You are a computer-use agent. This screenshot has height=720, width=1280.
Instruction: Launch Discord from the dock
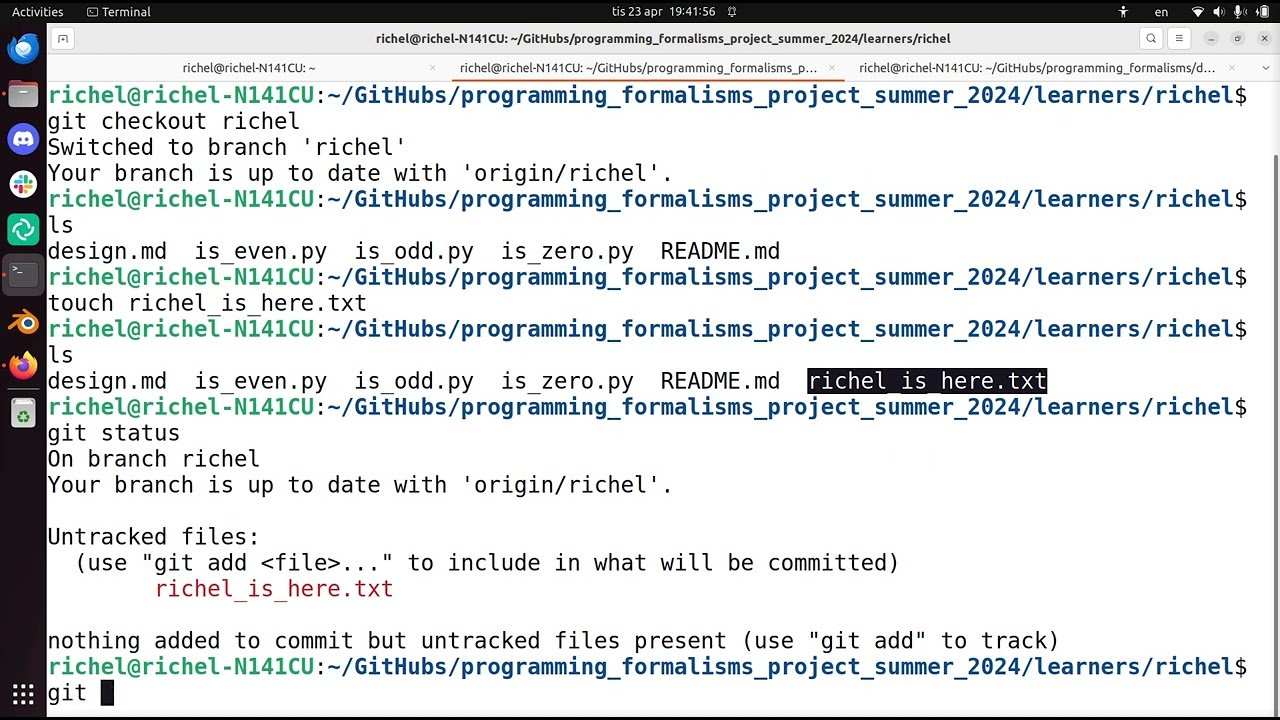pyautogui.click(x=23, y=139)
